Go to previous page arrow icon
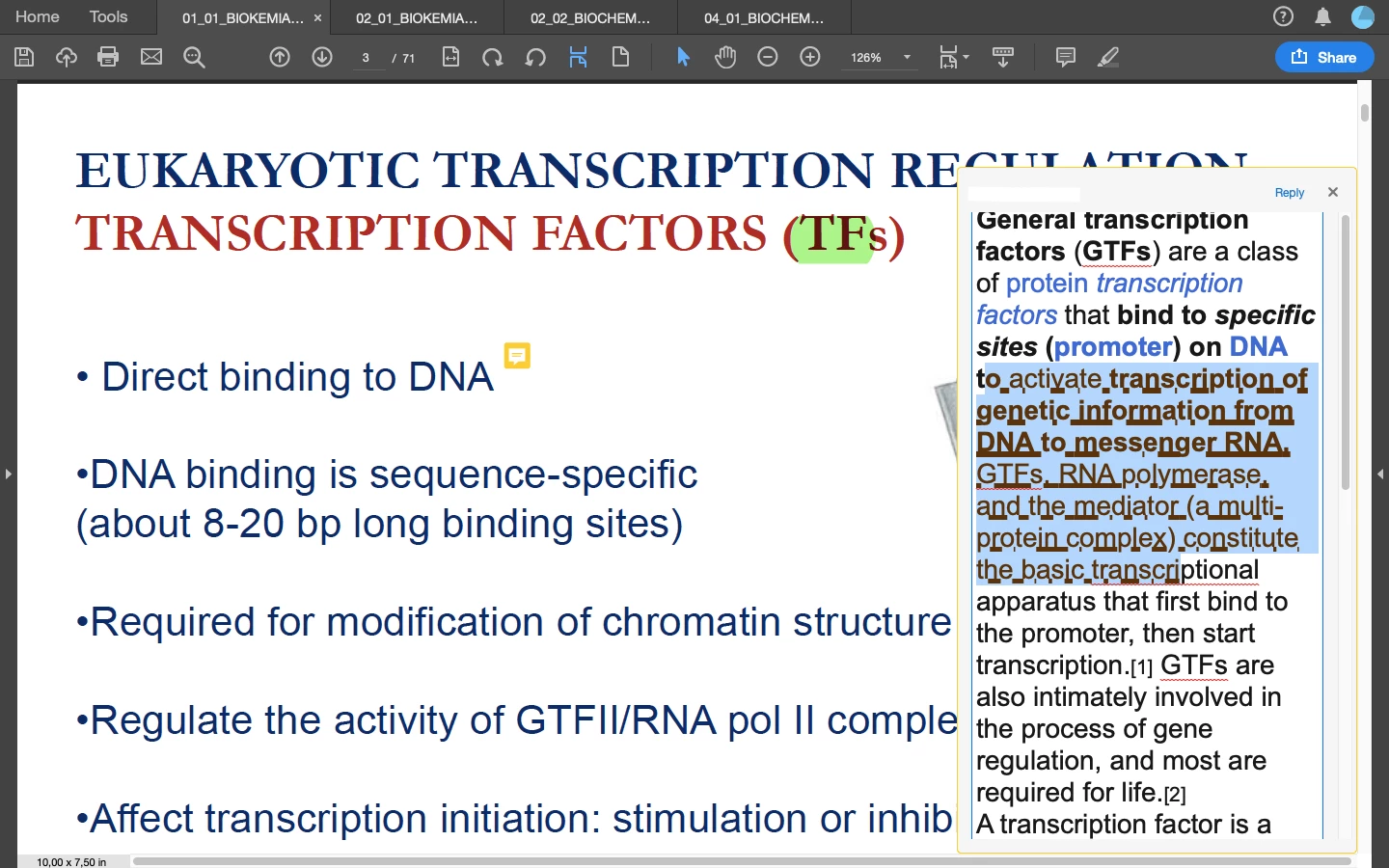This screenshot has width=1389, height=868. click(280, 57)
